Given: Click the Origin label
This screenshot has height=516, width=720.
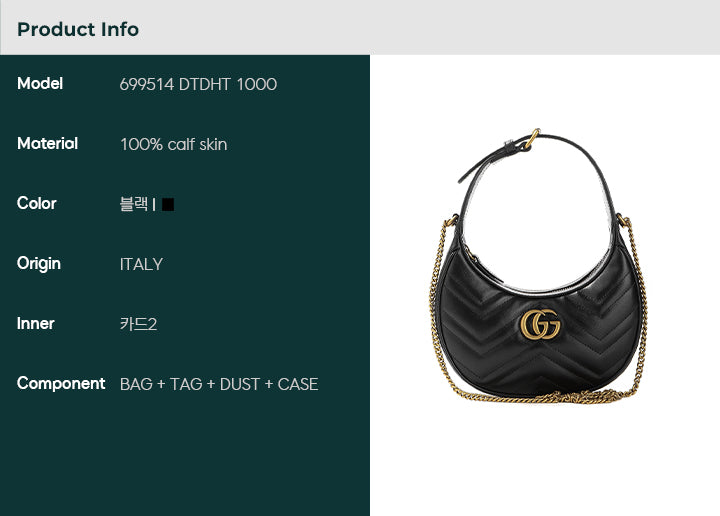Looking at the screenshot, I should [x=39, y=264].
